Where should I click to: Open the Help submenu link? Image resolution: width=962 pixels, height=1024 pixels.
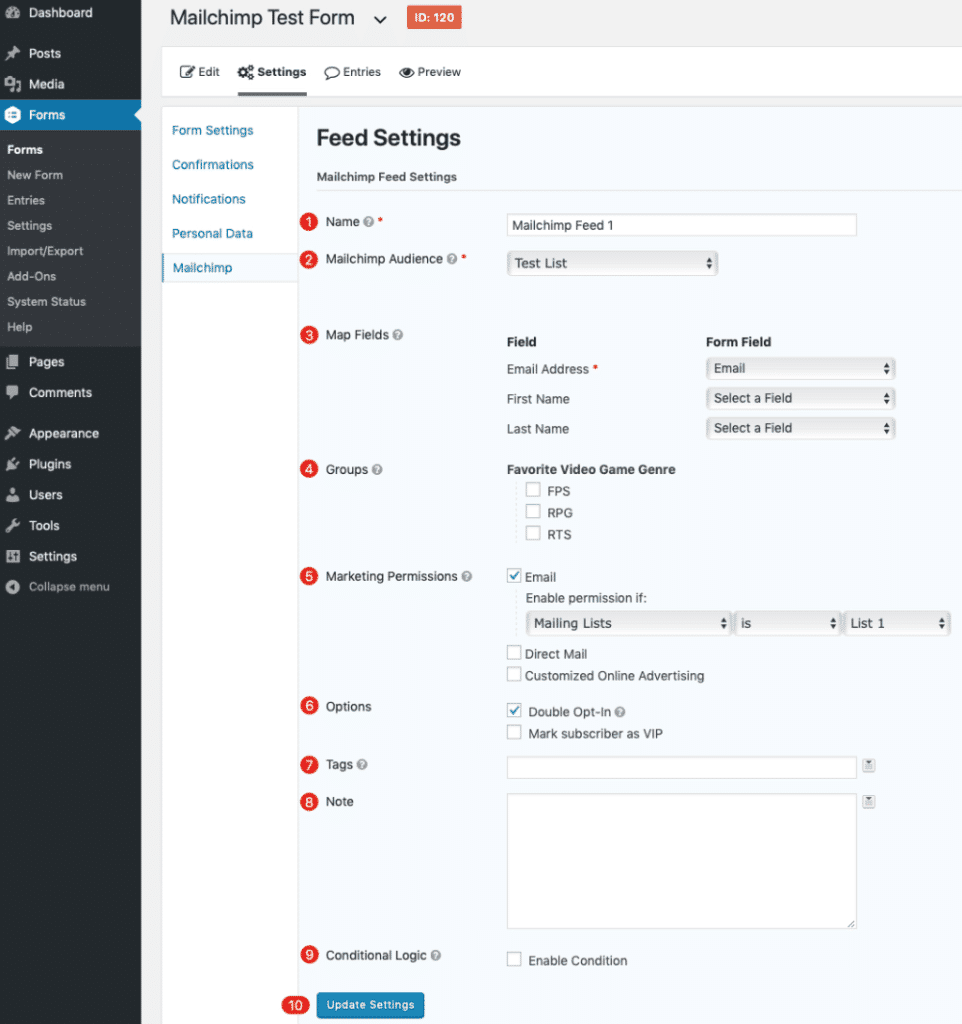(20, 327)
